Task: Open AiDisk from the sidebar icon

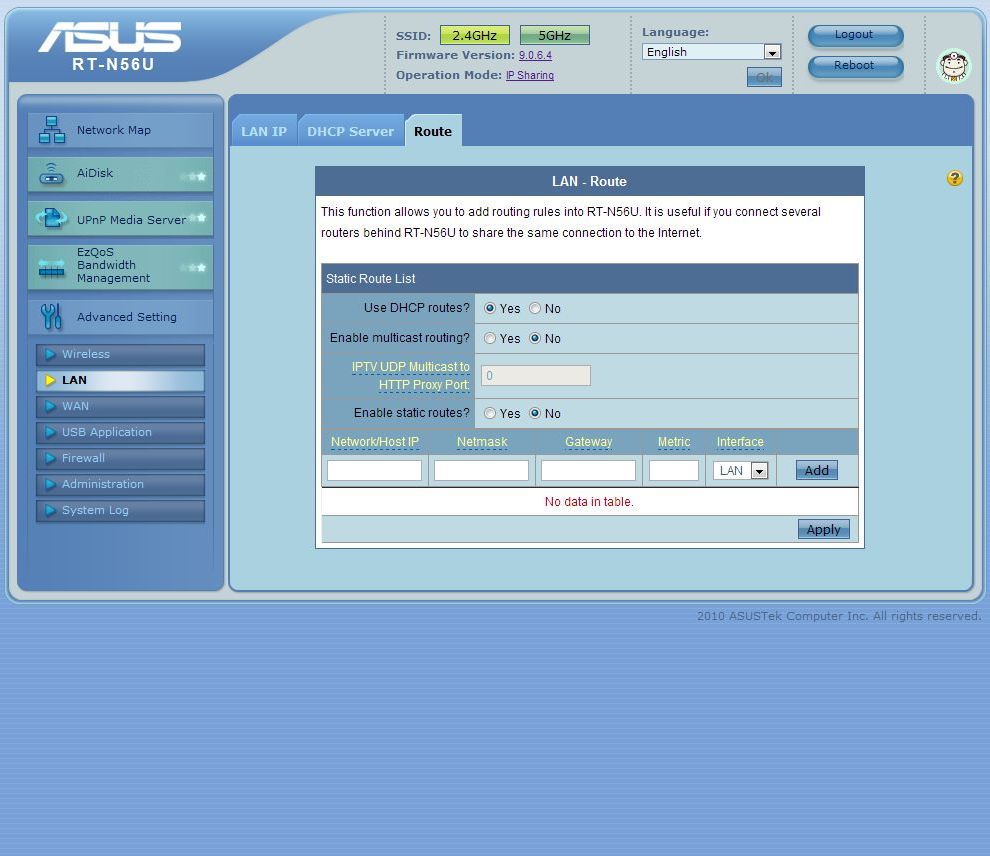Action: (51, 174)
